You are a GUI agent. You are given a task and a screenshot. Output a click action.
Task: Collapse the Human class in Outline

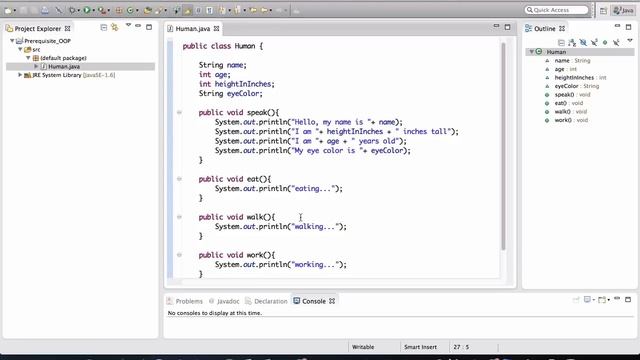(x=531, y=52)
